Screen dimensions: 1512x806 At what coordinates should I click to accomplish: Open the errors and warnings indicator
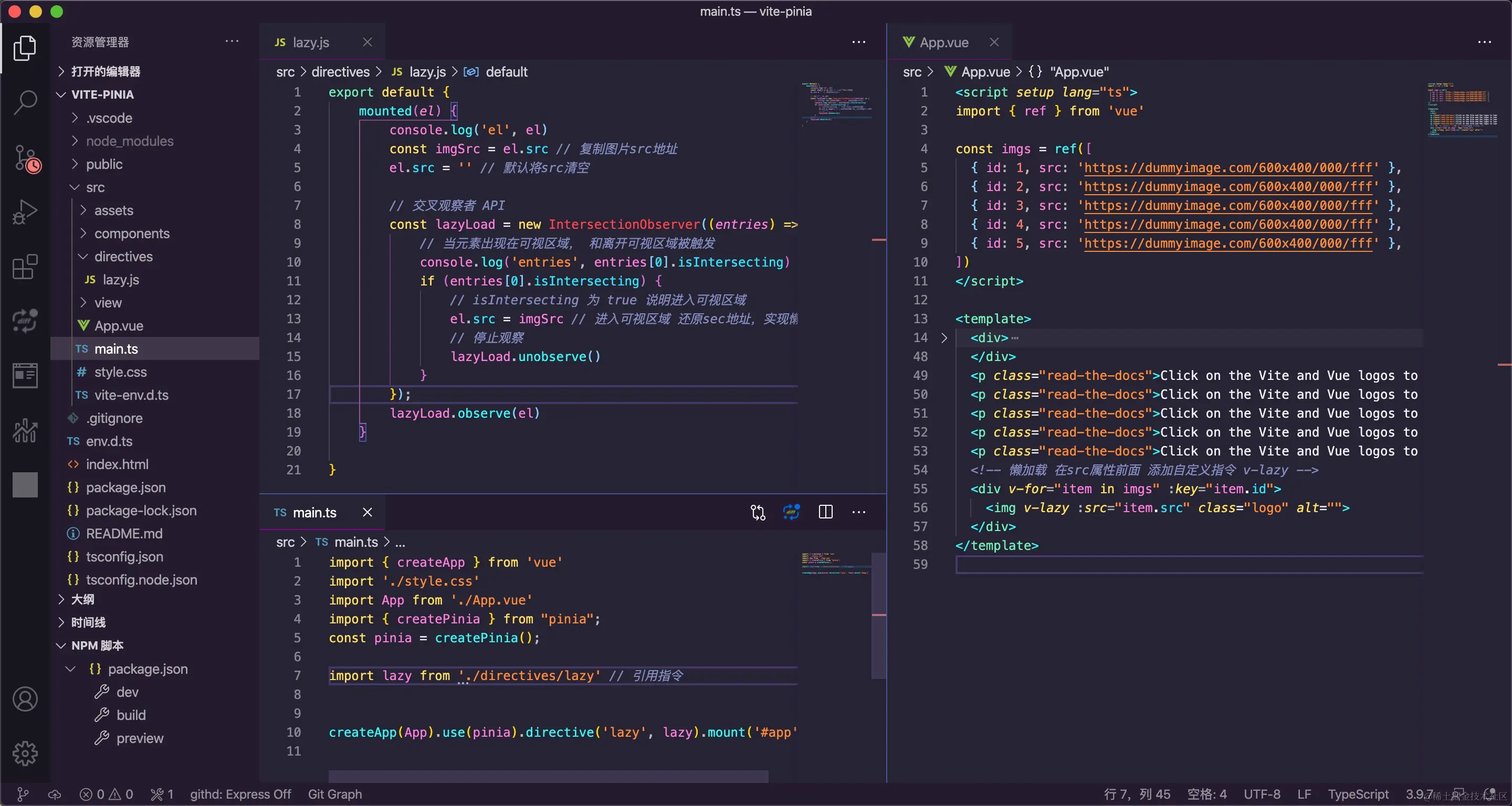click(x=106, y=794)
